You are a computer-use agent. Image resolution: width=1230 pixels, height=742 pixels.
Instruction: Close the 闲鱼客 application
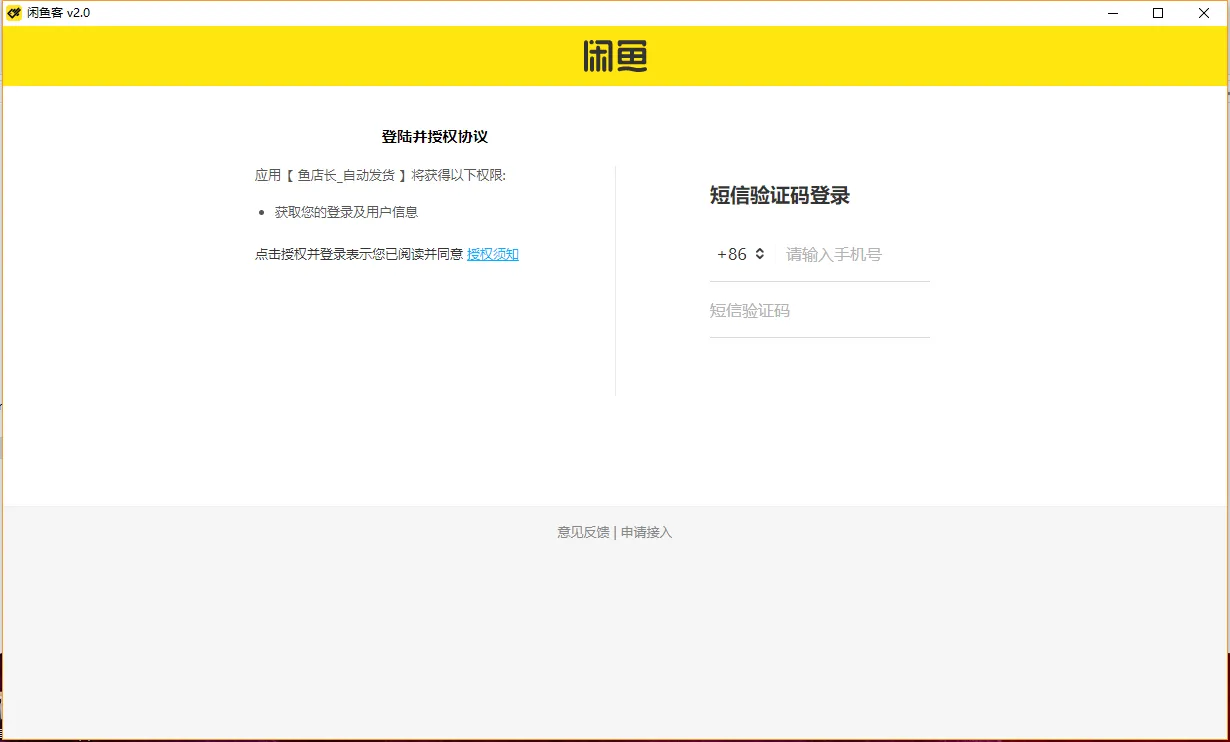point(1203,13)
